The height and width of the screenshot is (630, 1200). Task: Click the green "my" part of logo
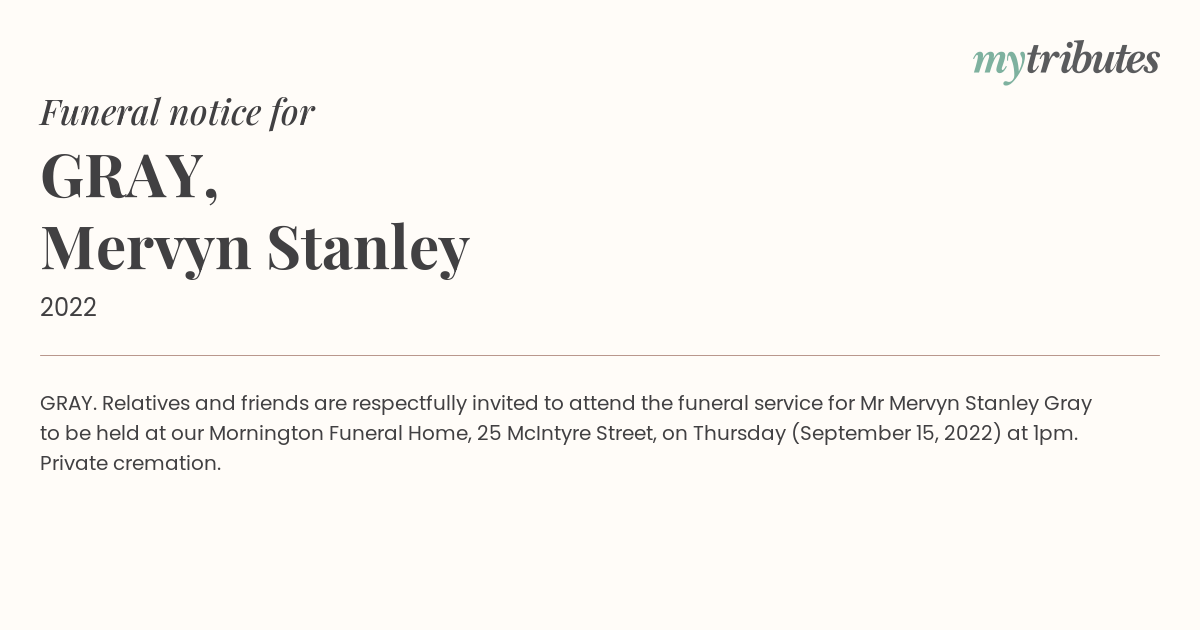[999, 65]
